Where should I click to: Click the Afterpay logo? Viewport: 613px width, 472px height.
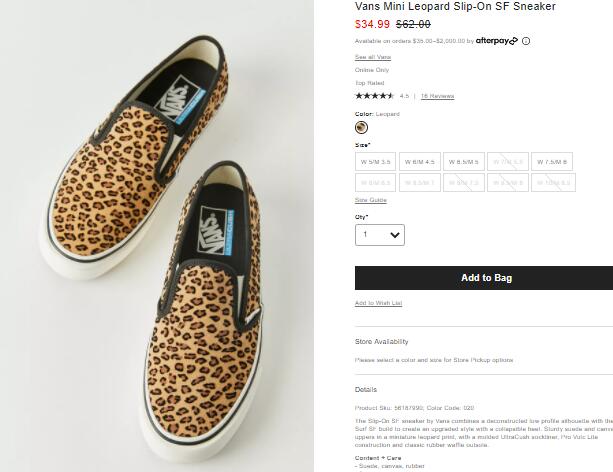[496, 41]
